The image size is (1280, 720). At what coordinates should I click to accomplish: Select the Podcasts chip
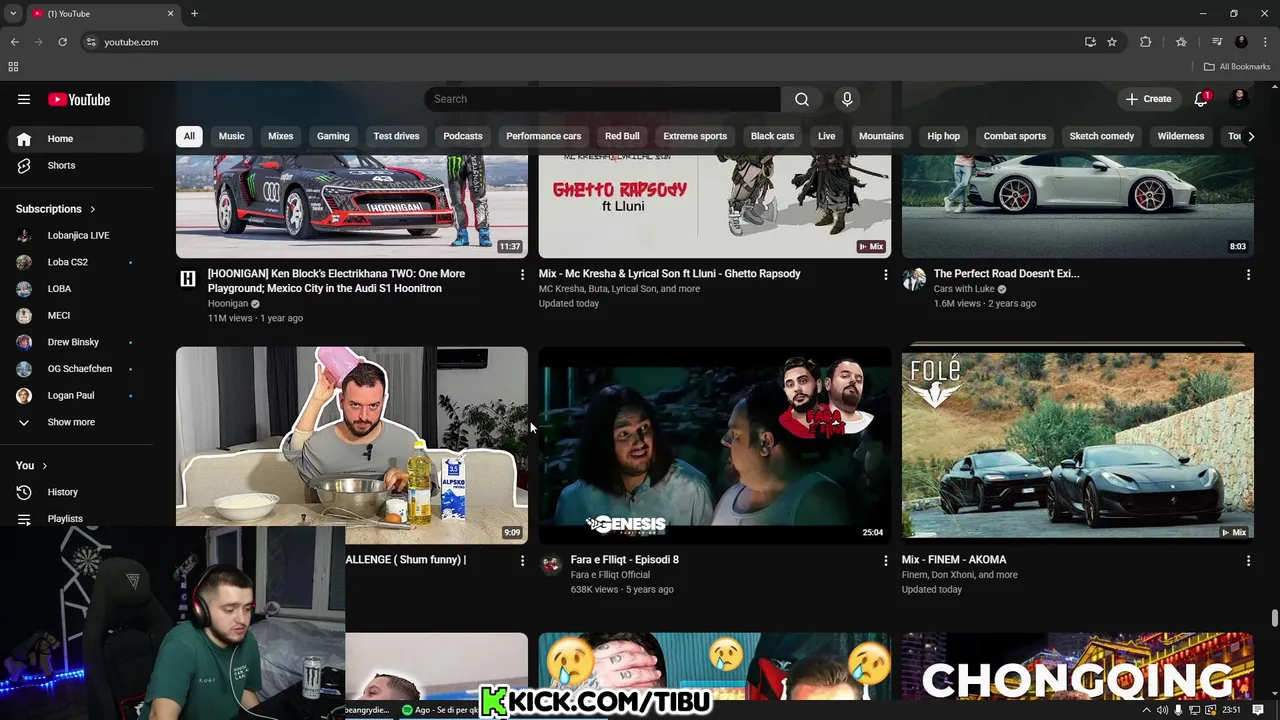[463, 136]
